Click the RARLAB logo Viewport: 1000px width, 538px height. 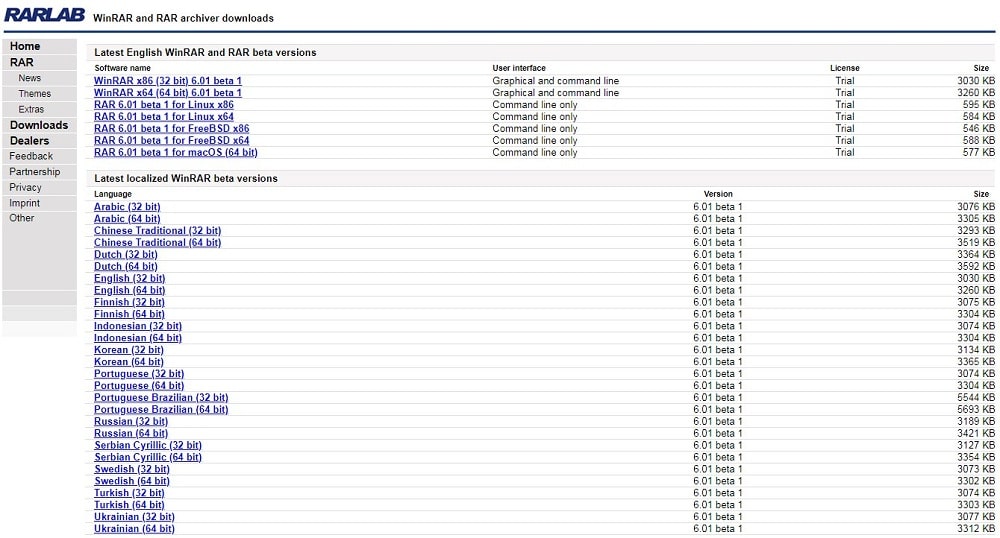(45, 15)
